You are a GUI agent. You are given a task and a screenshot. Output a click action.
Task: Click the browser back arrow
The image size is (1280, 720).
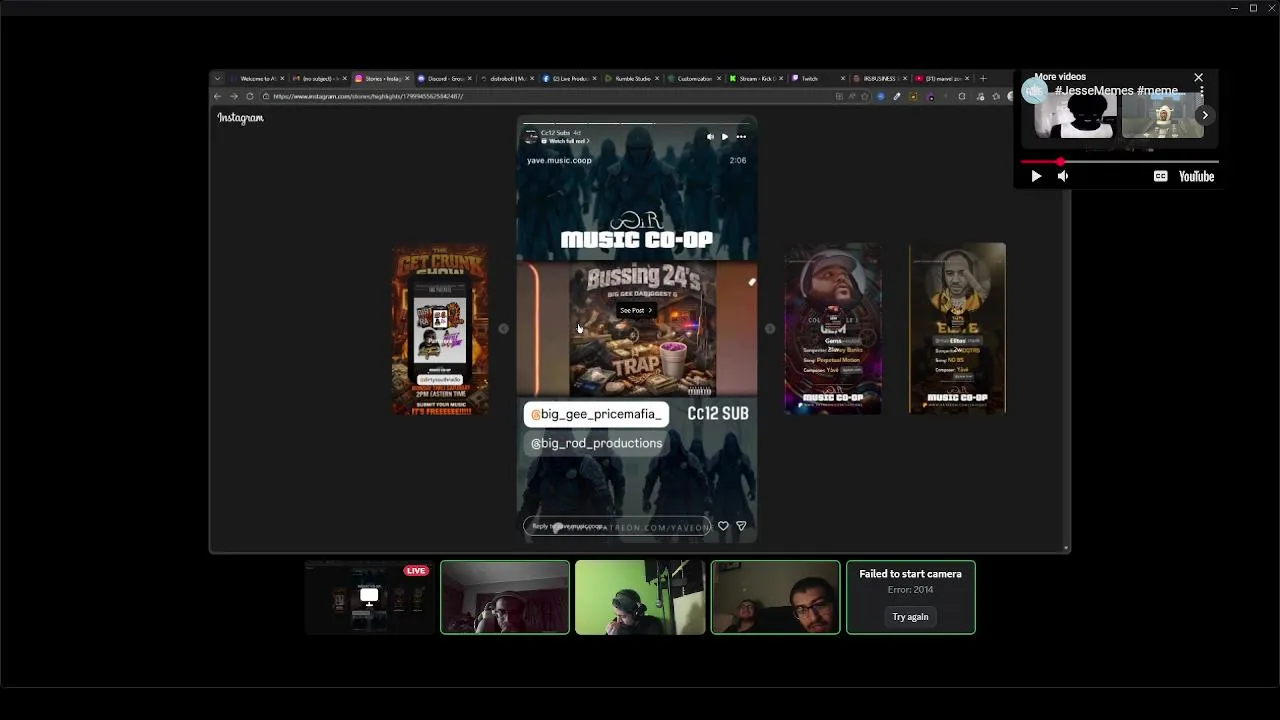218,96
